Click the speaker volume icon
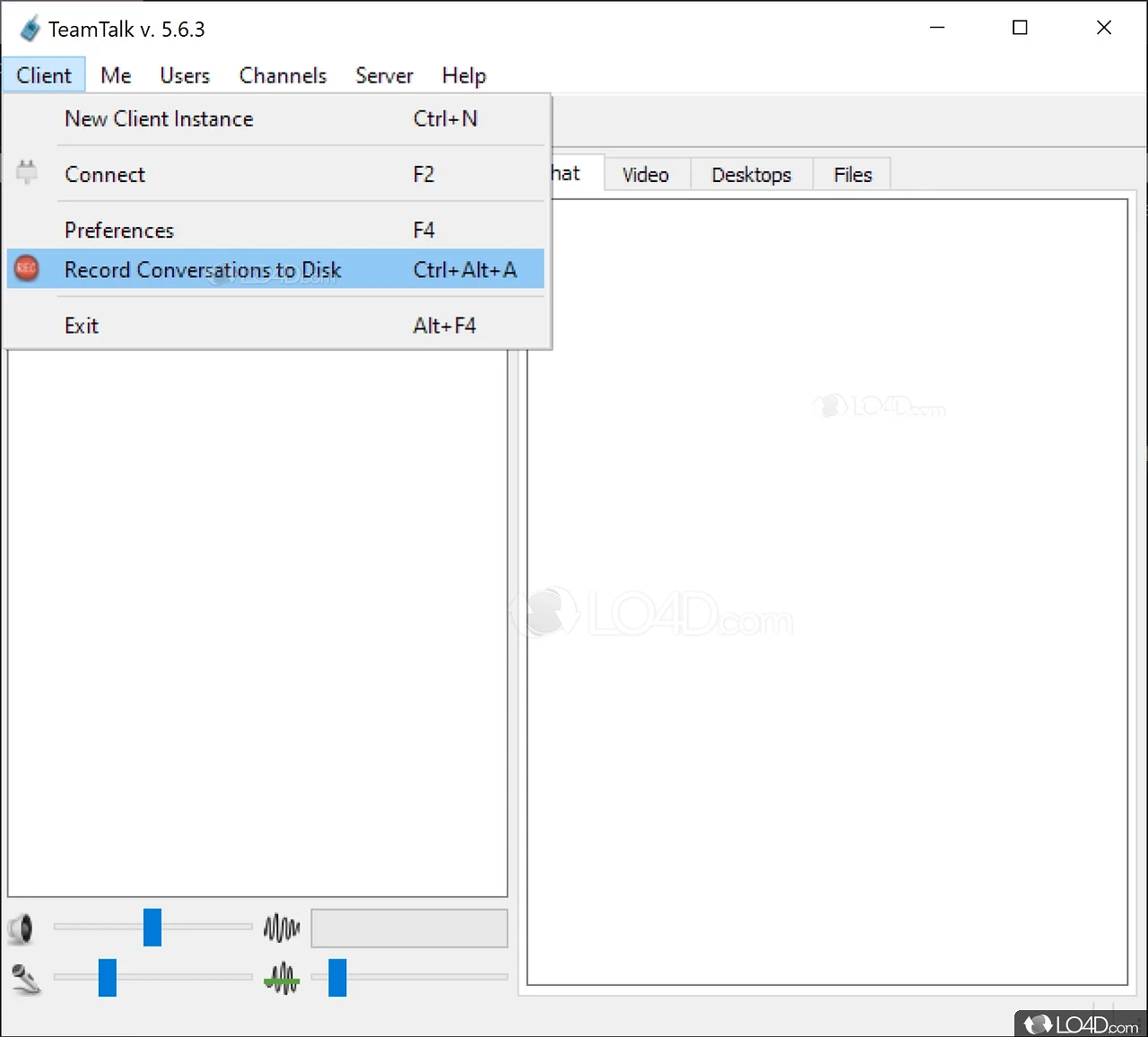This screenshot has width=1148, height=1037. [21, 928]
